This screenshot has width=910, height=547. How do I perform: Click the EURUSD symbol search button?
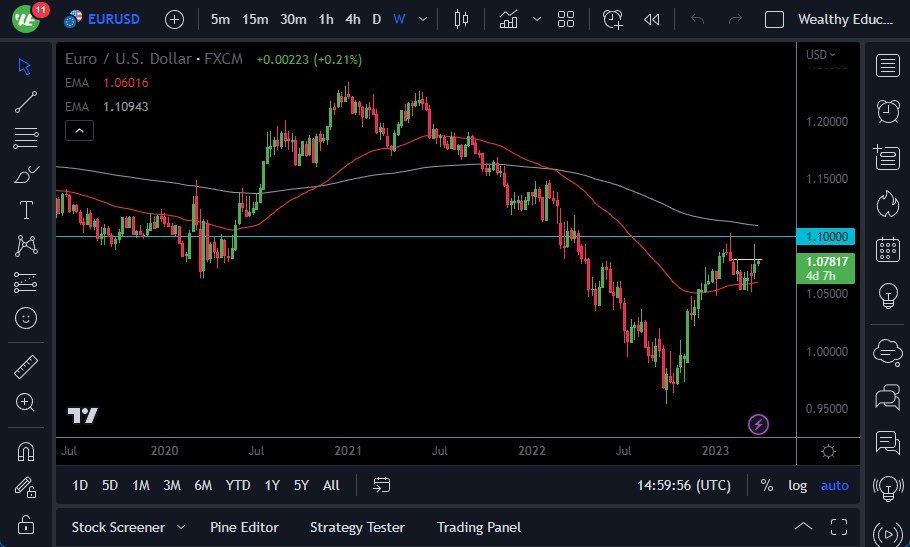coord(101,19)
